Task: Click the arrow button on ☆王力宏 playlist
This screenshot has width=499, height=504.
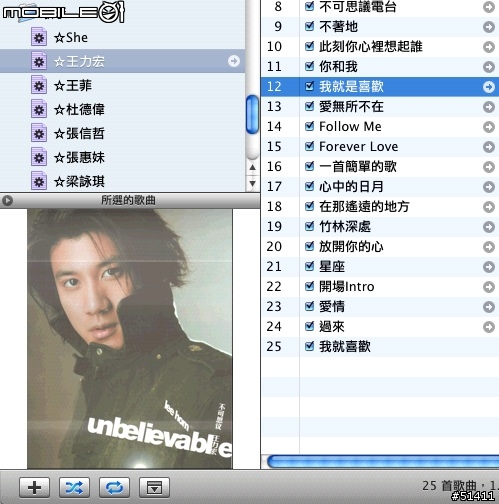Action: tap(234, 61)
